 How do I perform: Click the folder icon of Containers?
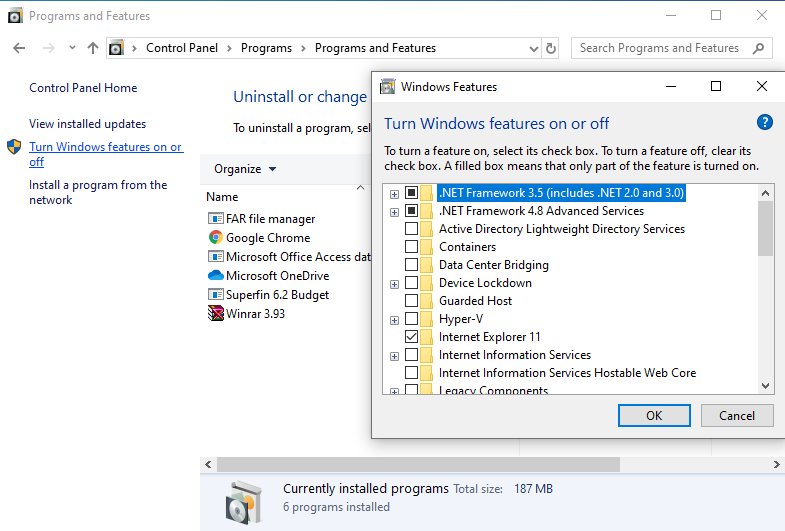[x=427, y=247]
